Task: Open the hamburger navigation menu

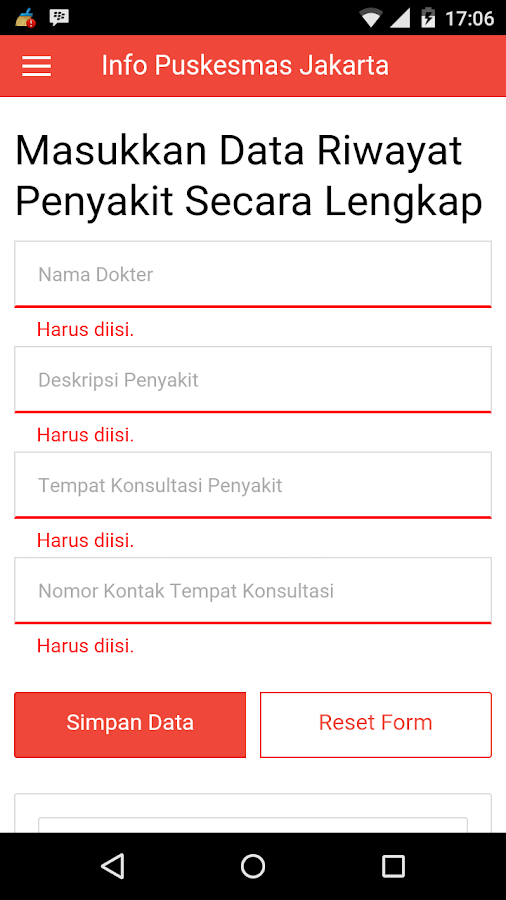Action: [x=37, y=67]
